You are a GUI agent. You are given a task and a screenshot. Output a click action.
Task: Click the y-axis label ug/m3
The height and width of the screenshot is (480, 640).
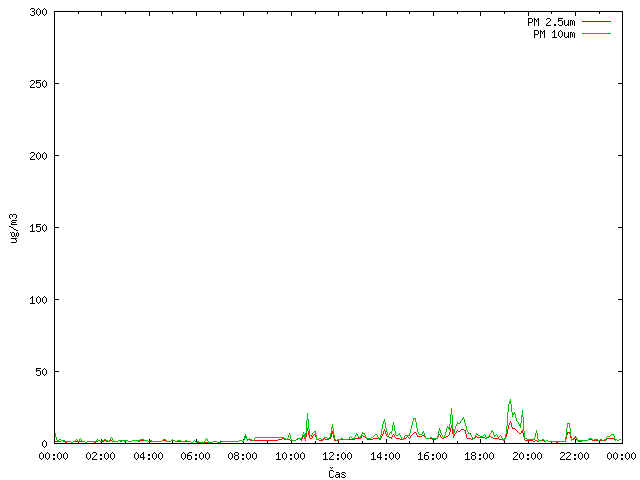tap(14, 228)
